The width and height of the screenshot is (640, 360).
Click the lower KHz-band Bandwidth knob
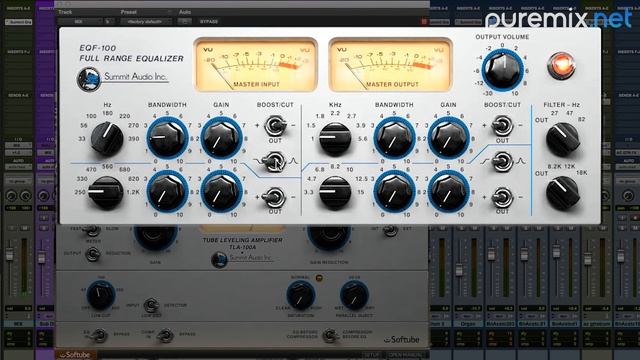pyautogui.click(x=394, y=191)
